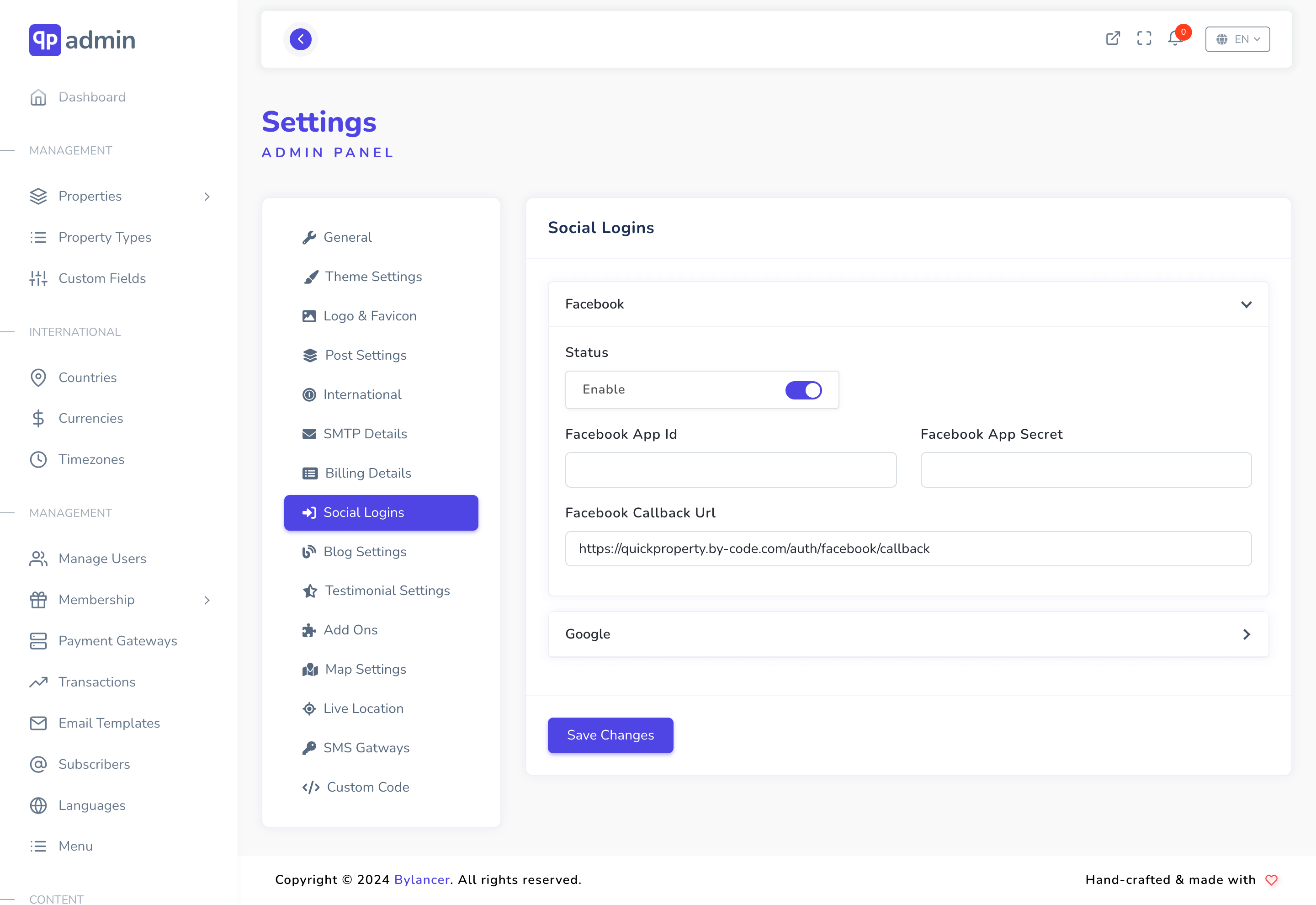
Task: Click the Custom Code brackets icon
Action: (311, 787)
